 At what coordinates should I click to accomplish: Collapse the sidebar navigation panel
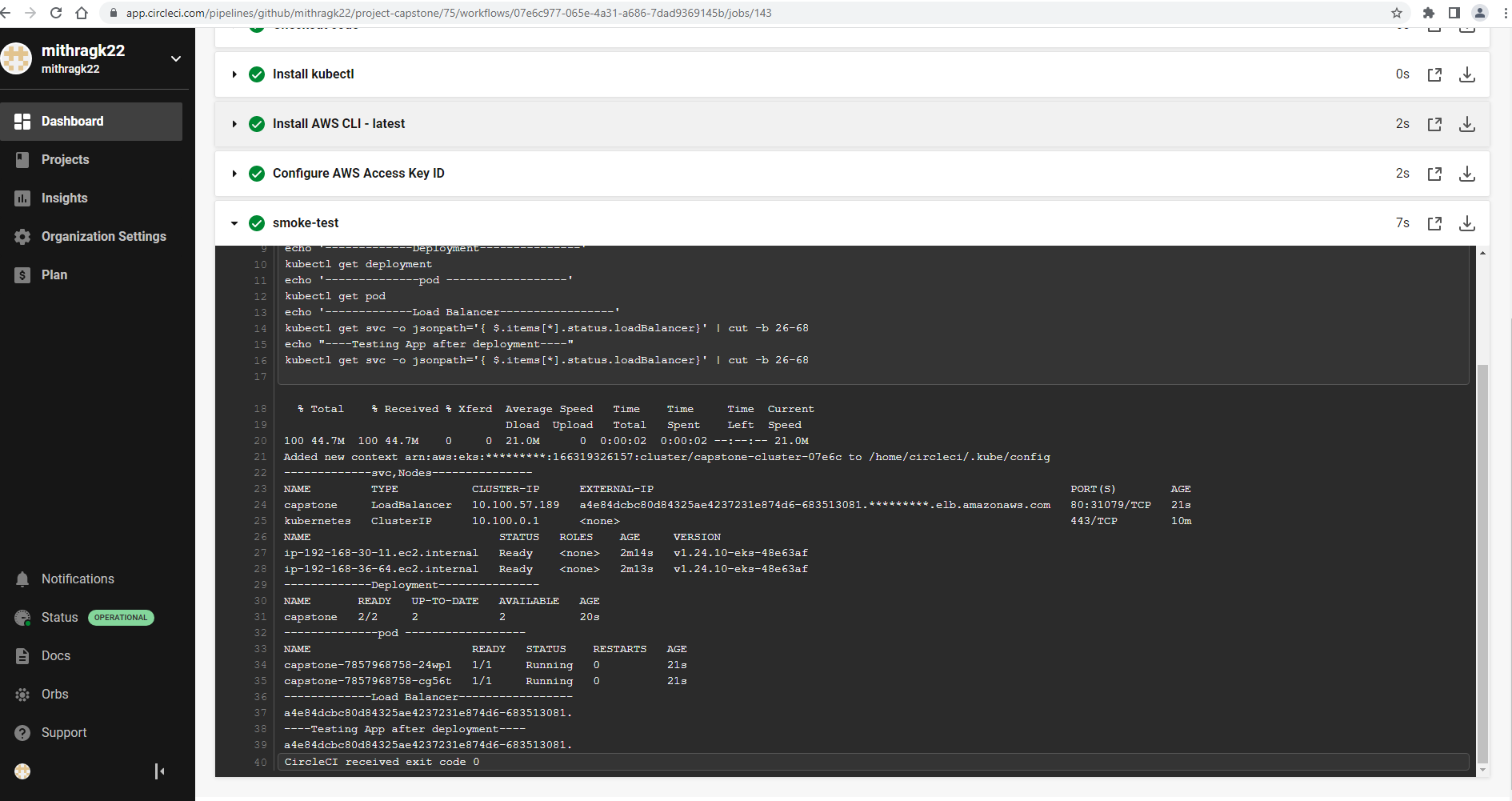coord(160,771)
